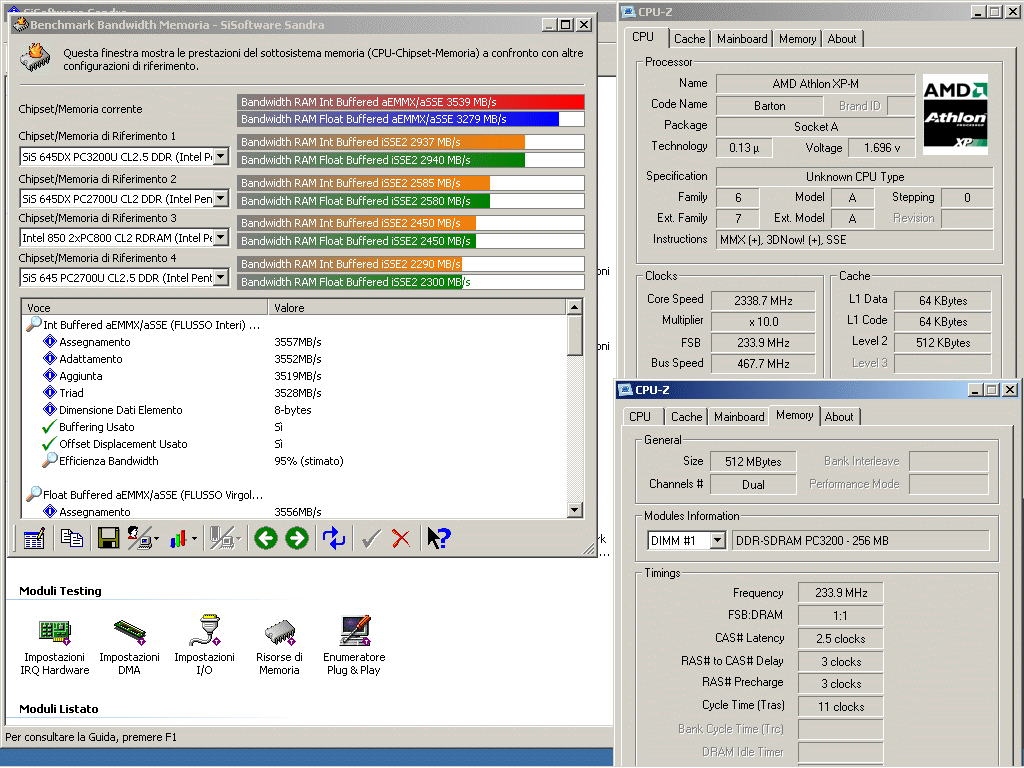Click the Save floppy disk toolbar icon
1024x768 pixels.
point(108,539)
